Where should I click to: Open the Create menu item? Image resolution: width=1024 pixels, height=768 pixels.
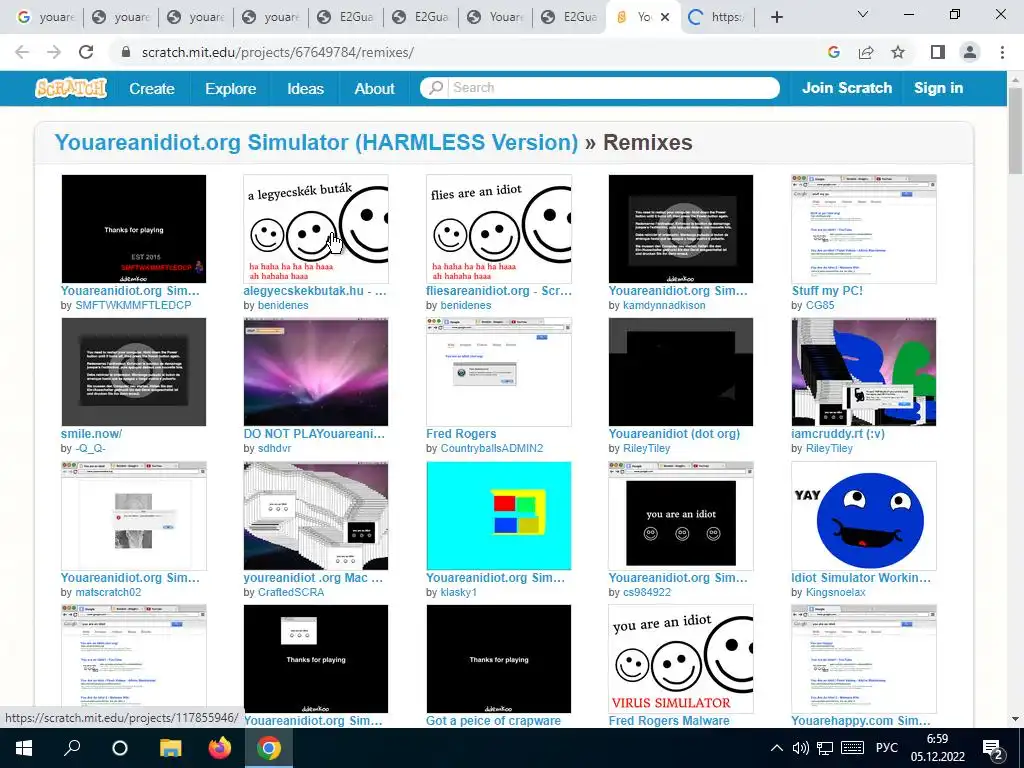point(152,88)
